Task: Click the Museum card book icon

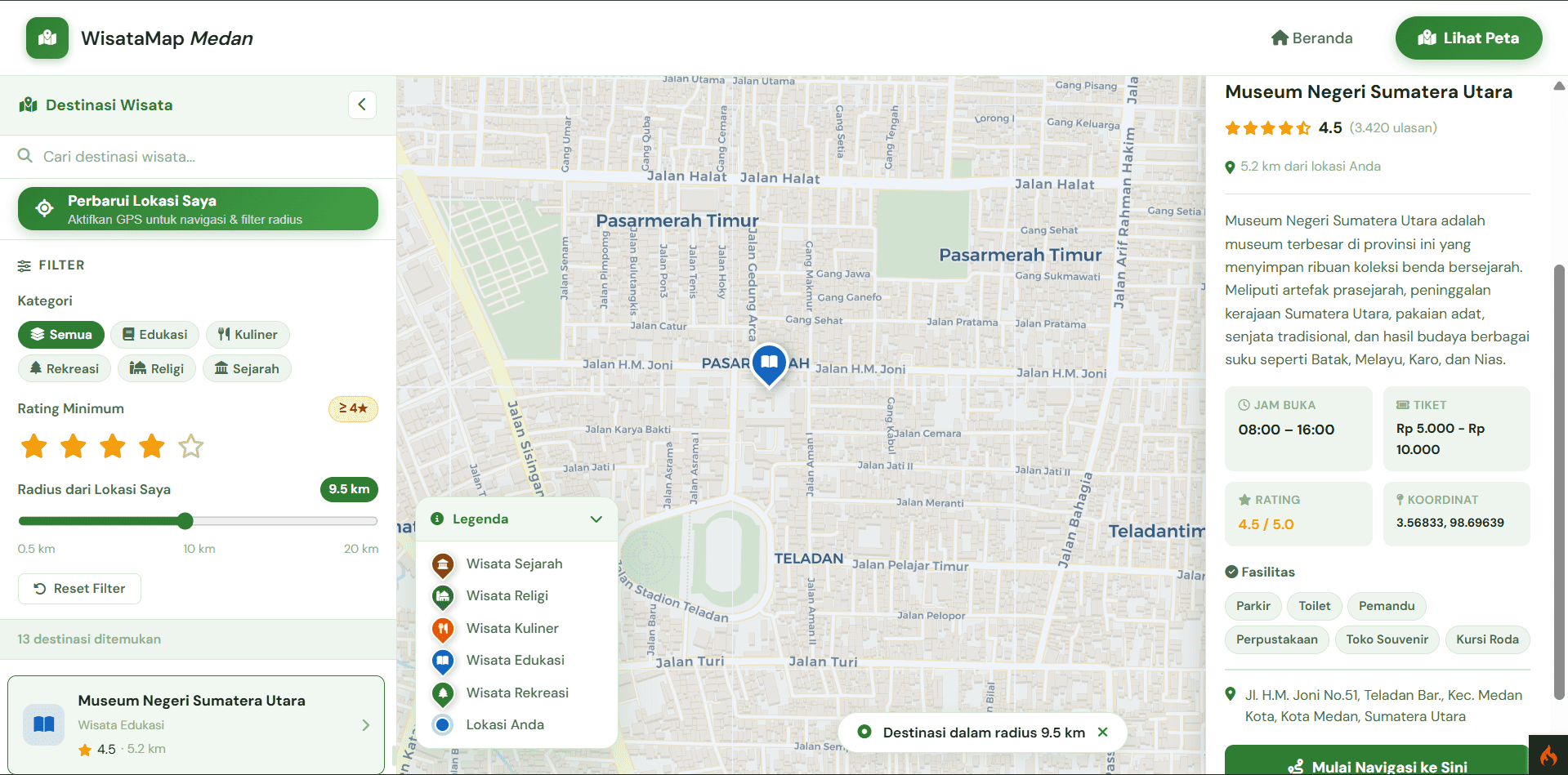Action: point(44,724)
